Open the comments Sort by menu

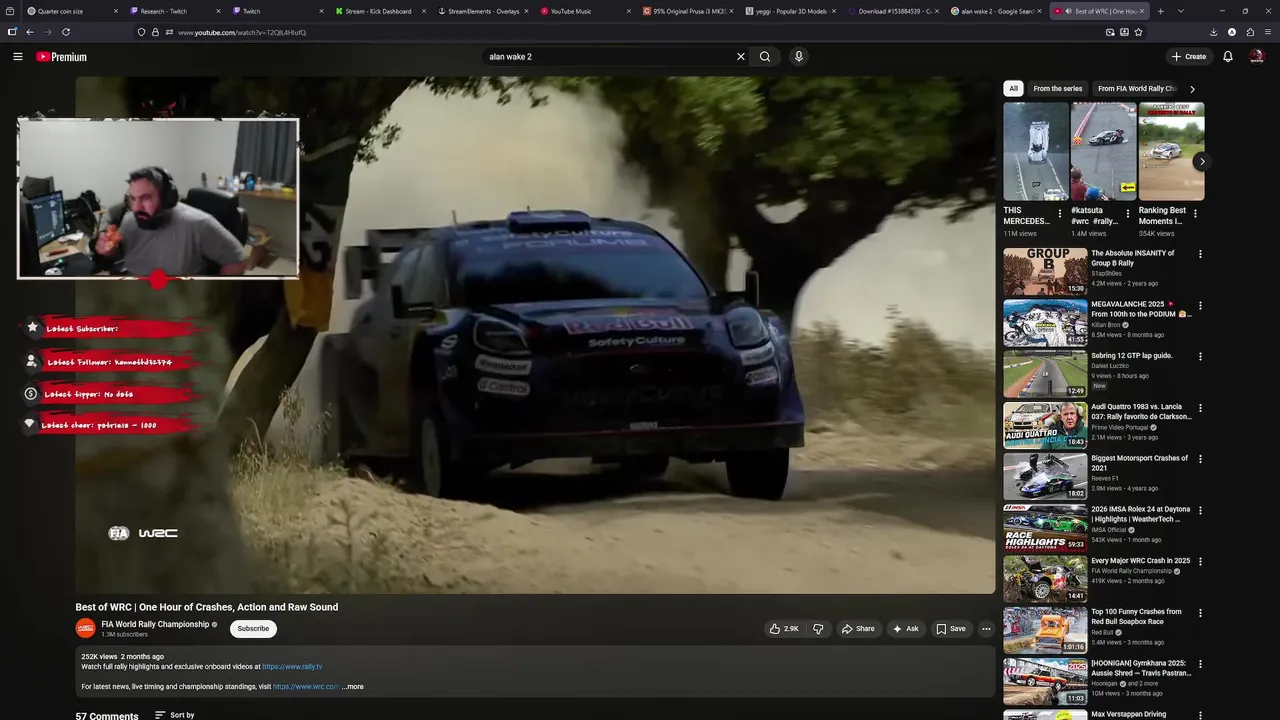pos(175,715)
